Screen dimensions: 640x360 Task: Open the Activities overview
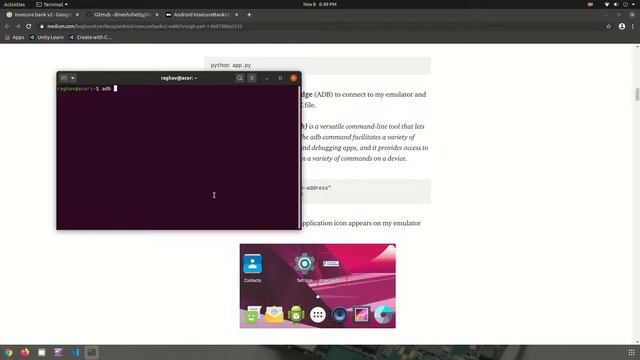(x=14, y=4)
